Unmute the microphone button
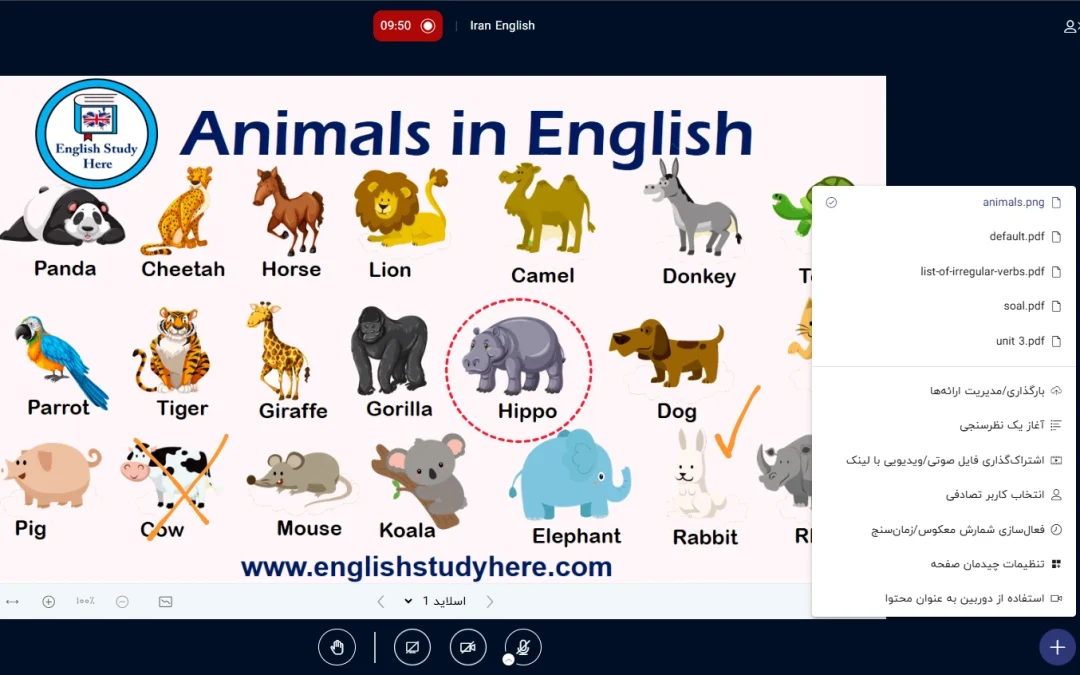Screen dimensions: 1080x675 coord(523,646)
